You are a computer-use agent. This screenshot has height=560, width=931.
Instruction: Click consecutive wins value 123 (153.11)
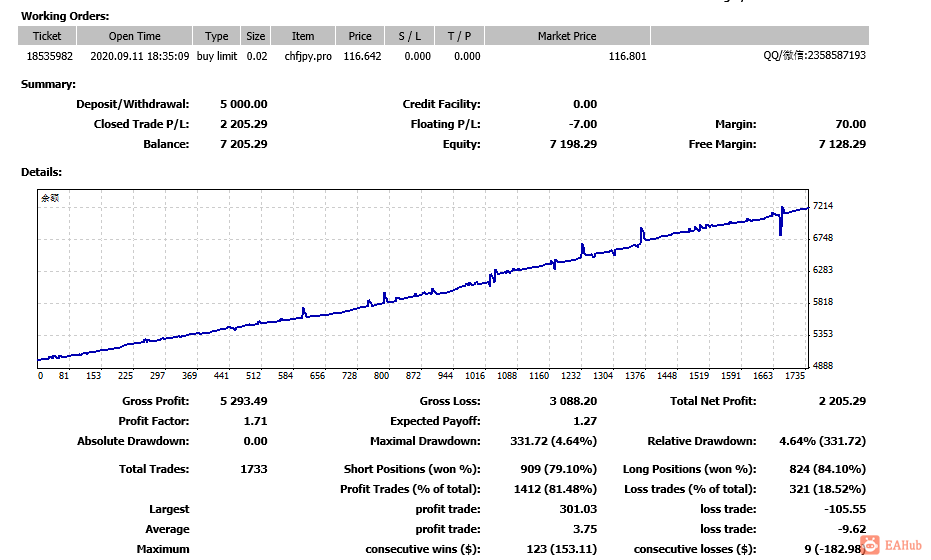click(562, 549)
